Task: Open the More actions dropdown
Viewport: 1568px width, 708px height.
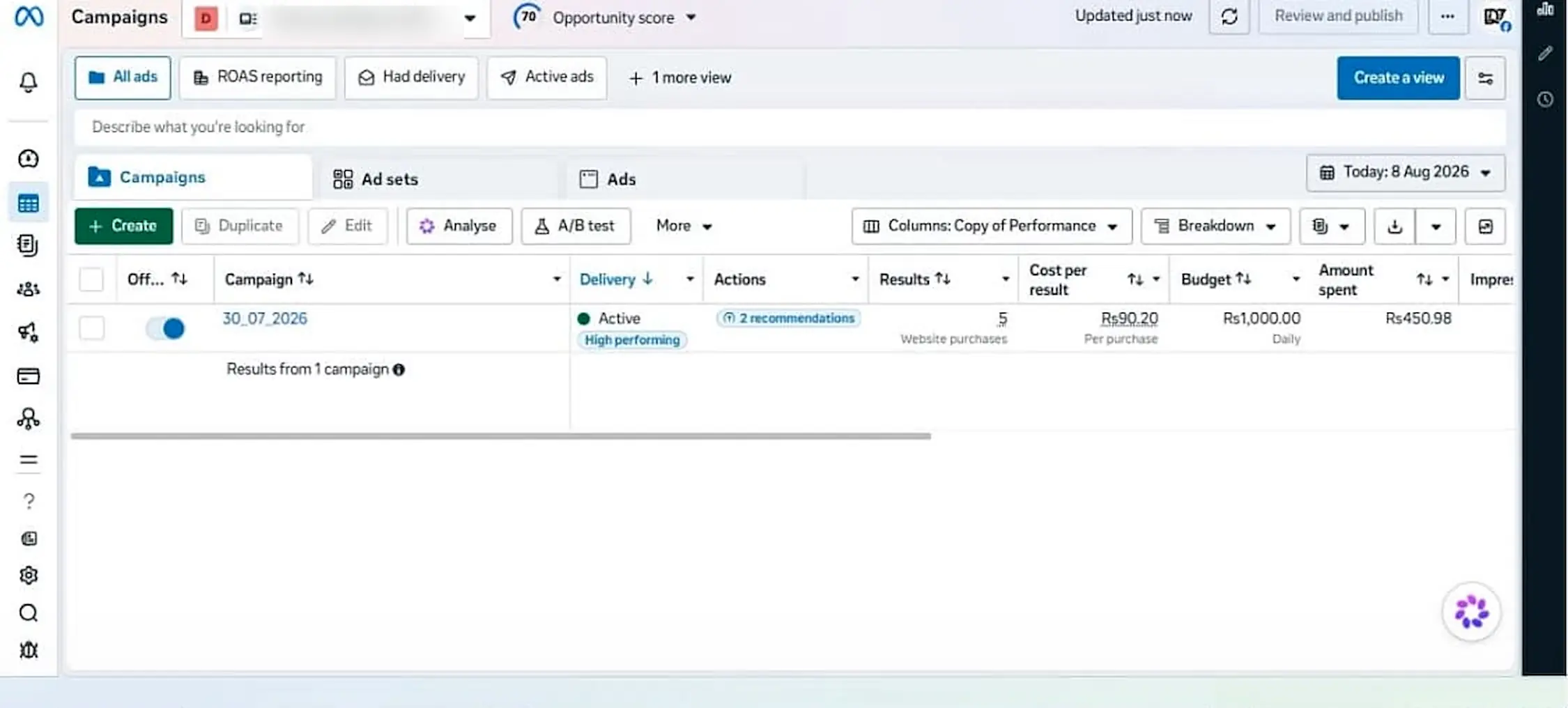Action: 684,226
